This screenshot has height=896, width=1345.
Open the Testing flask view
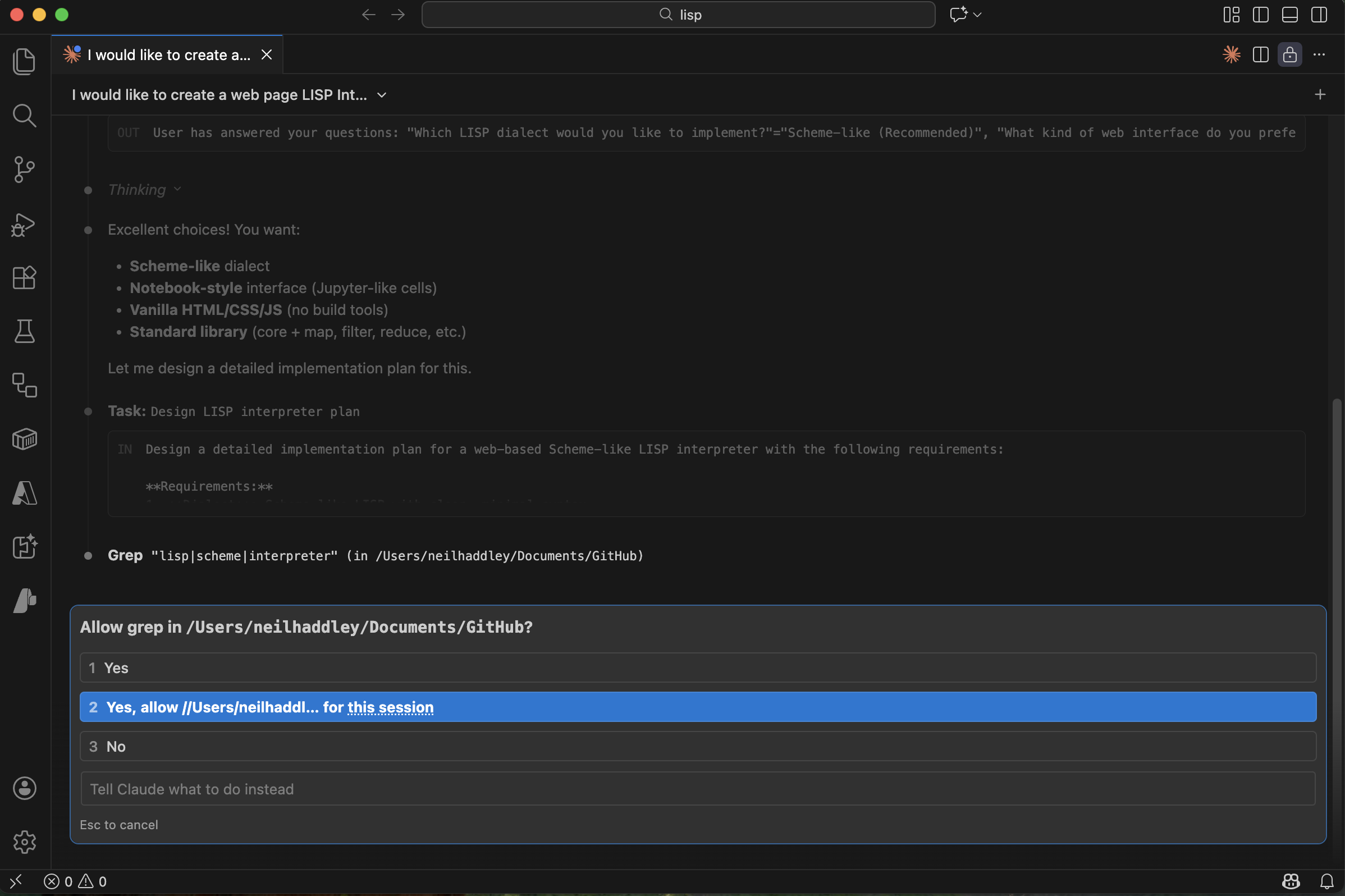pos(24,331)
